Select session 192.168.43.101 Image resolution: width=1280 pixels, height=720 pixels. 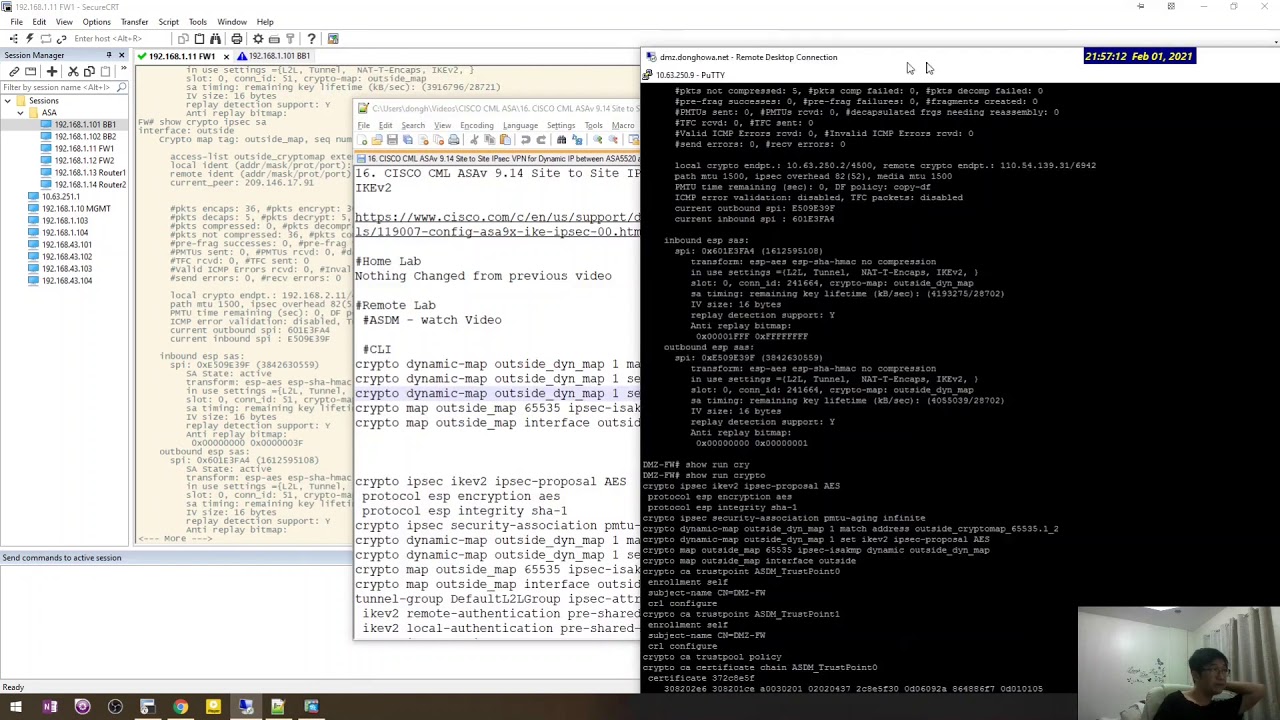tap(66, 245)
